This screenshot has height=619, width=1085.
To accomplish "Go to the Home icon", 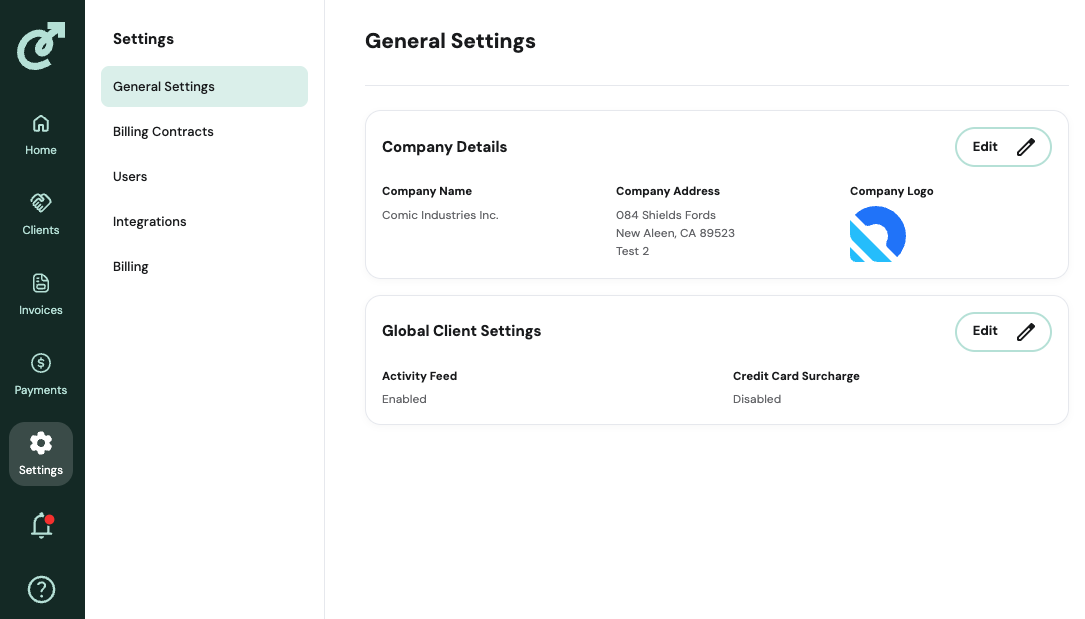I will point(41,124).
